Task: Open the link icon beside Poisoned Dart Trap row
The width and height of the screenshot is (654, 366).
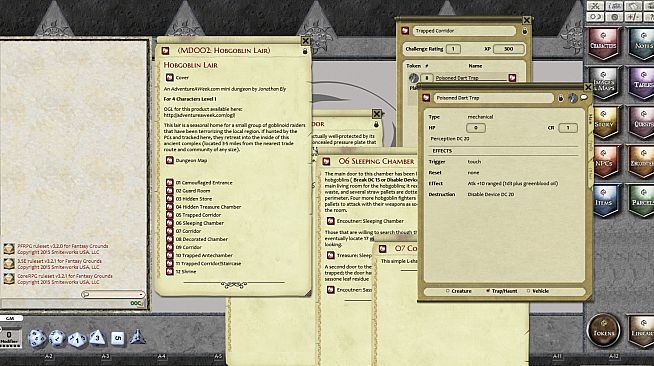Action: click(512, 78)
